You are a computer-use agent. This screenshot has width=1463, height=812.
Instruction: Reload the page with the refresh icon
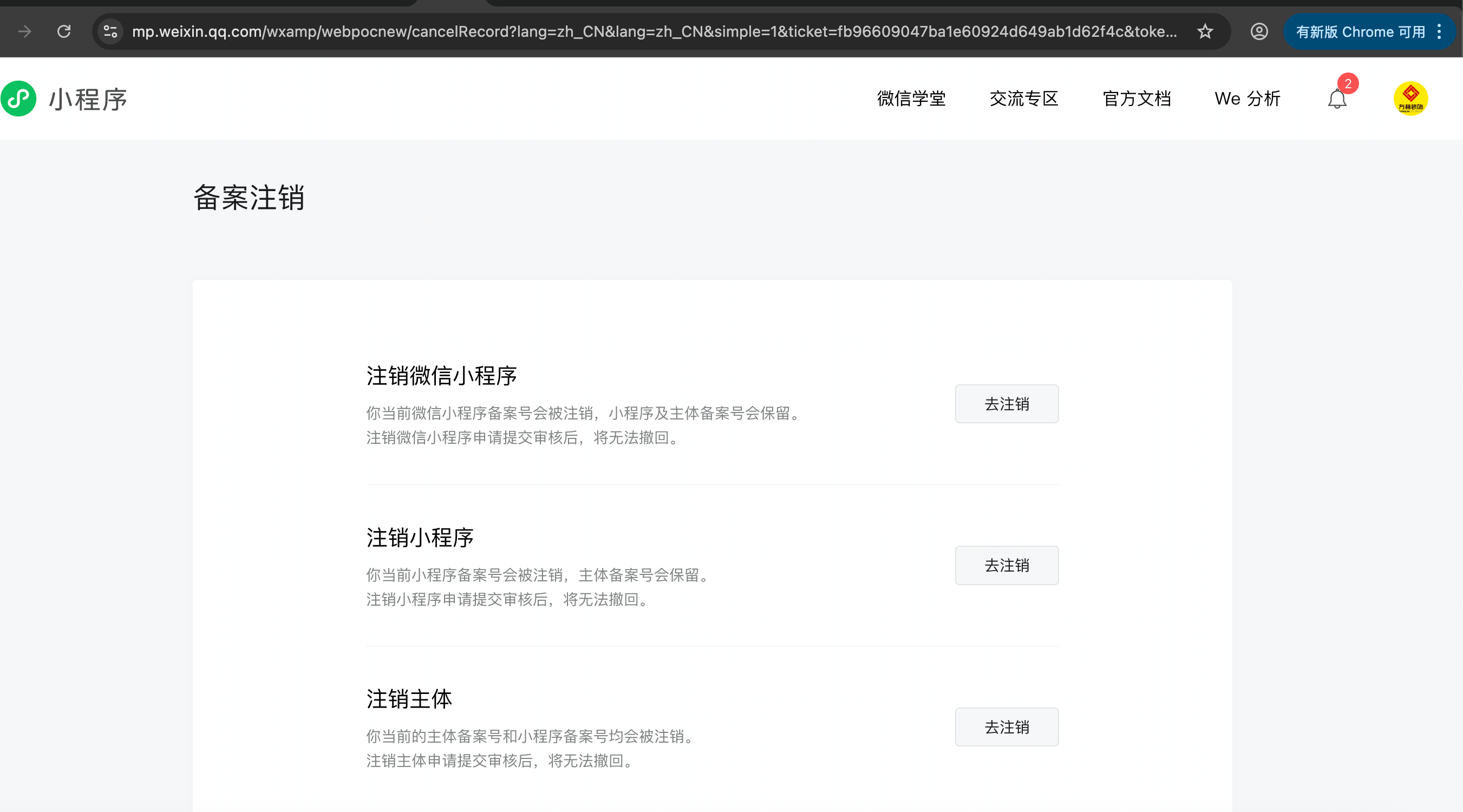[64, 31]
